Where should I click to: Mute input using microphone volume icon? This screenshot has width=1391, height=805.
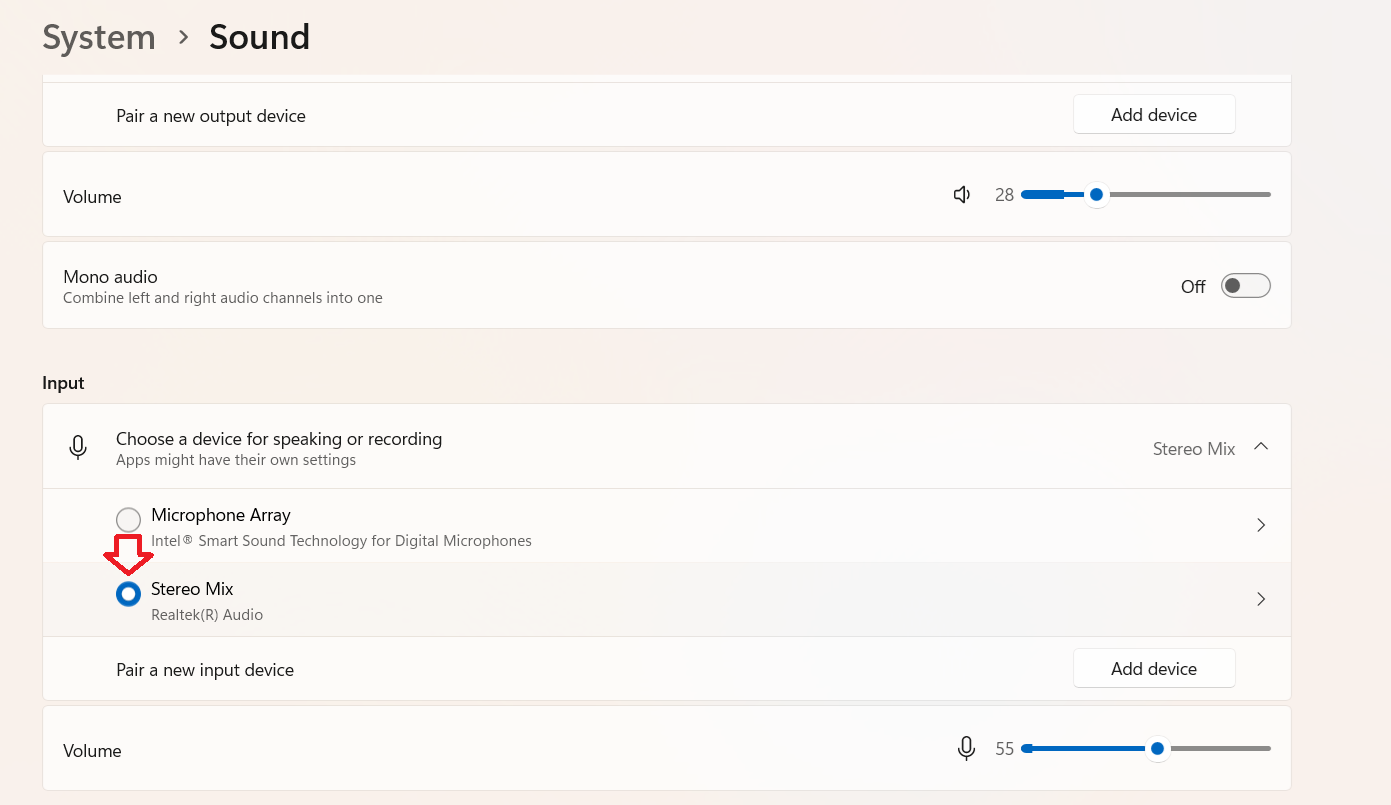pyautogui.click(x=966, y=748)
